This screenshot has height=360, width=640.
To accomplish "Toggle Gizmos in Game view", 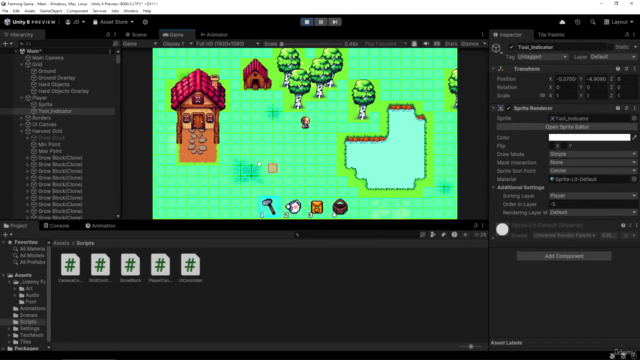I will pos(469,44).
